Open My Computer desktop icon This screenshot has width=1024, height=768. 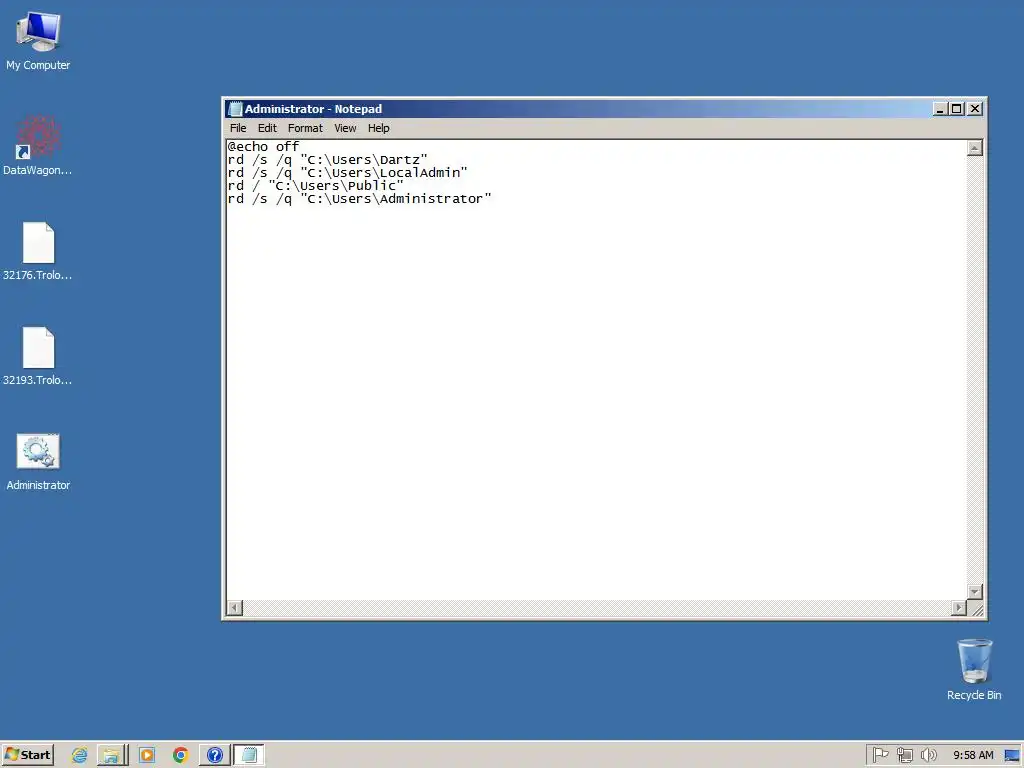tap(38, 40)
